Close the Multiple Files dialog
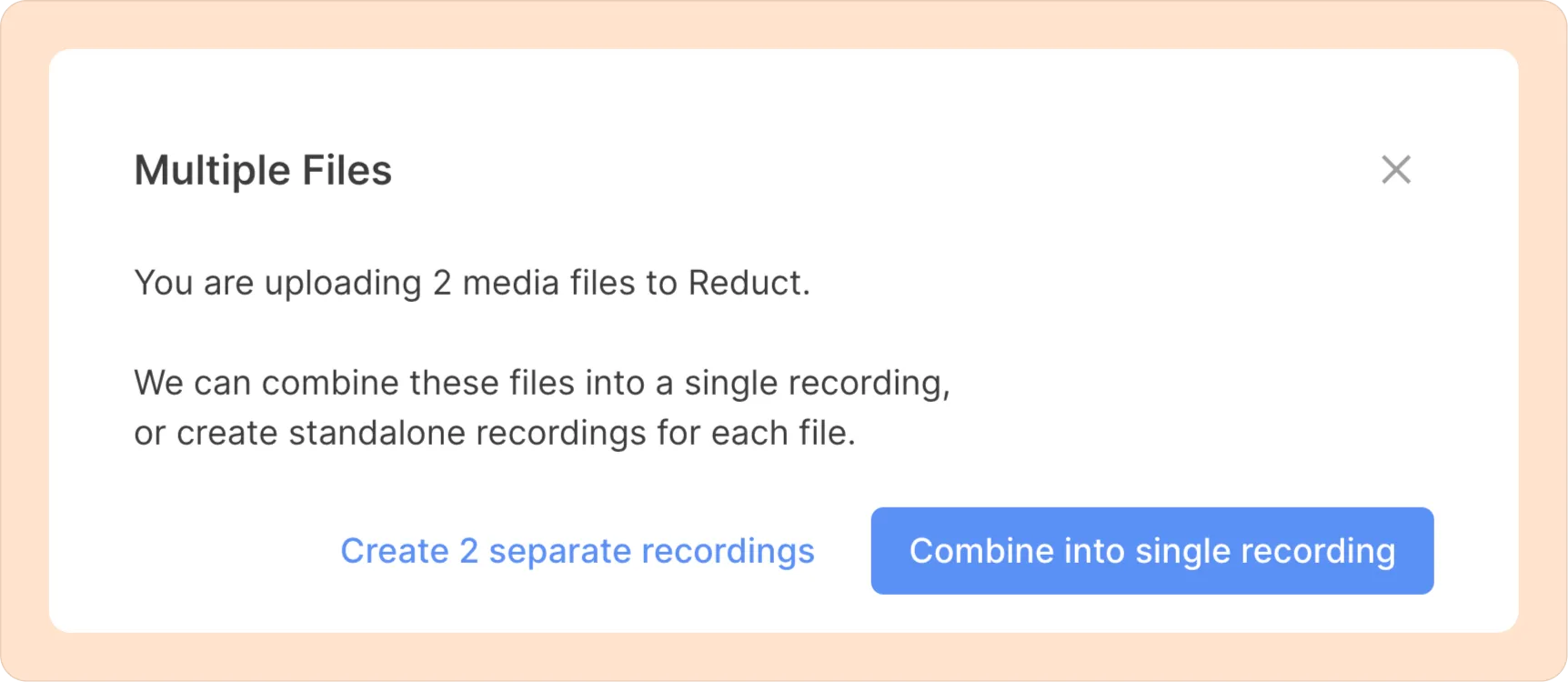The height and width of the screenshot is (682, 1568). pyautogui.click(x=1395, y=170)
